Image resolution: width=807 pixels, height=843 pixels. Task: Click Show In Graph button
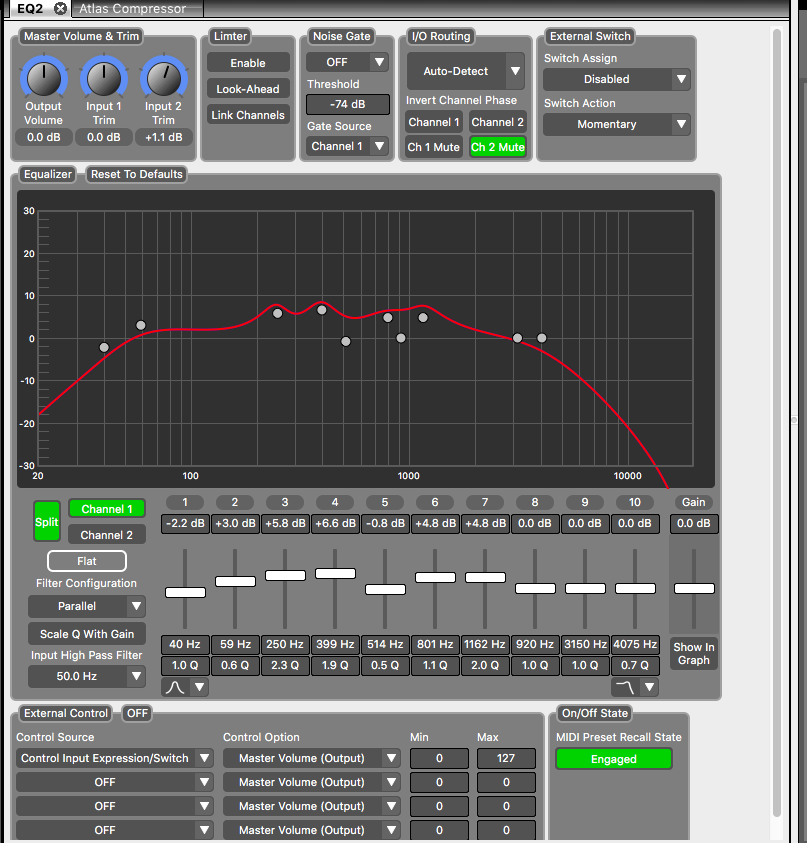[694, 653]
